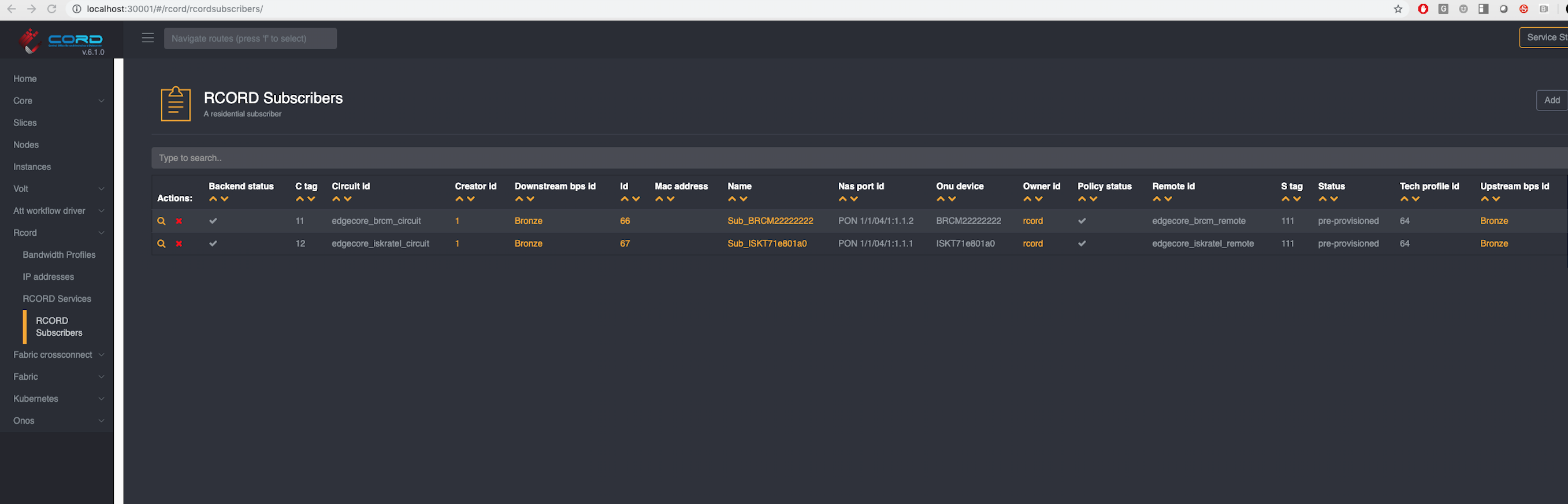Click the CORD logo
Image resolution: width=1568 pixels, height=504 pixels.
click(x=60, y=41)
